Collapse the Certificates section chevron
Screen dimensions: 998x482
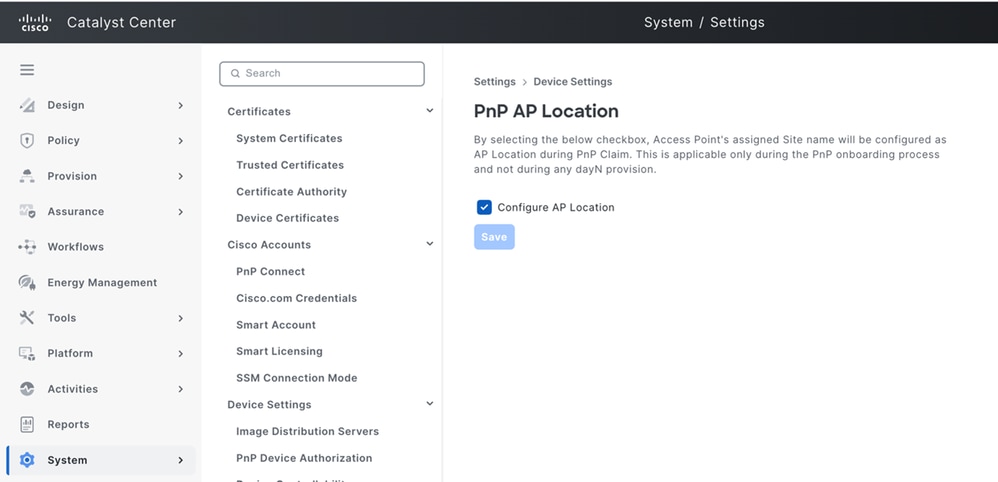coord(430,111)
